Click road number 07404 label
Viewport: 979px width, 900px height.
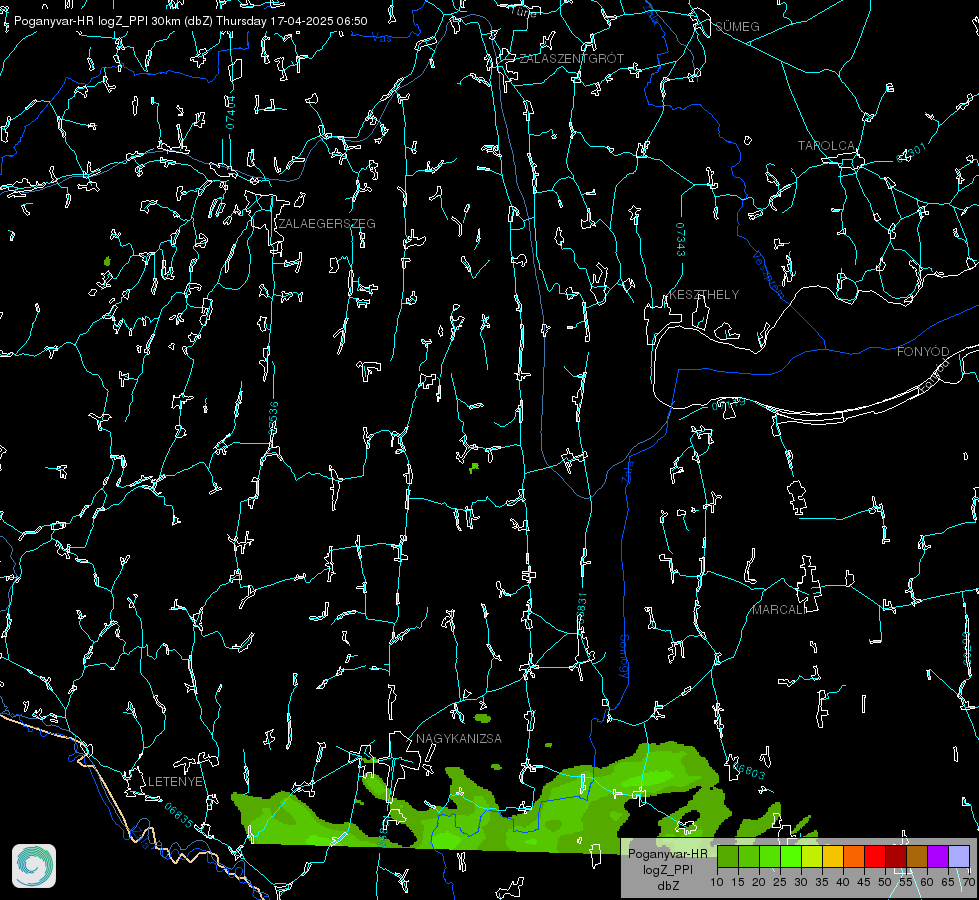[230, 112]
